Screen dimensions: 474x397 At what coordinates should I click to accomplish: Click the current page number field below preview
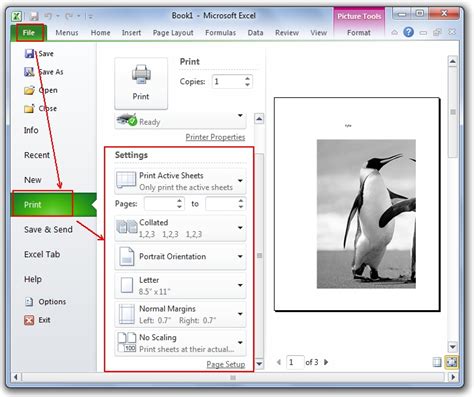[295, 362]
